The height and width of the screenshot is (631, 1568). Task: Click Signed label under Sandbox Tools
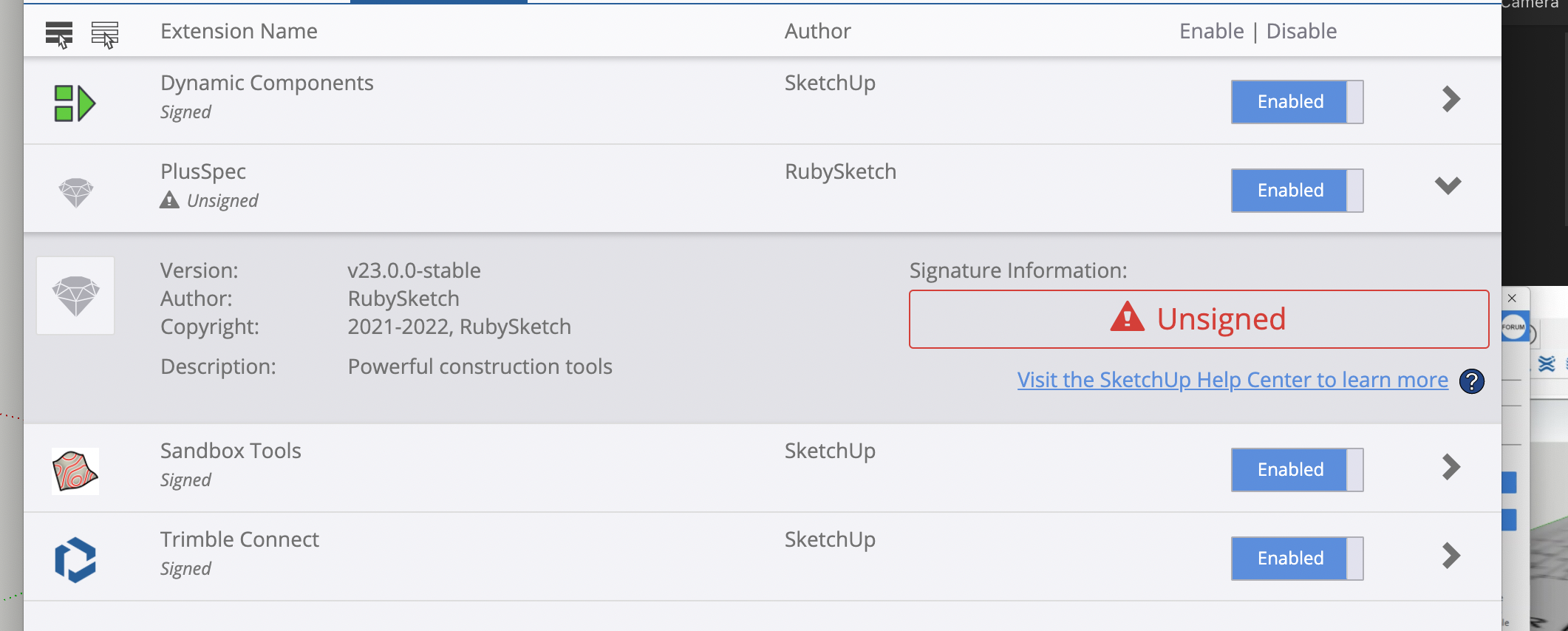[185, 480]
